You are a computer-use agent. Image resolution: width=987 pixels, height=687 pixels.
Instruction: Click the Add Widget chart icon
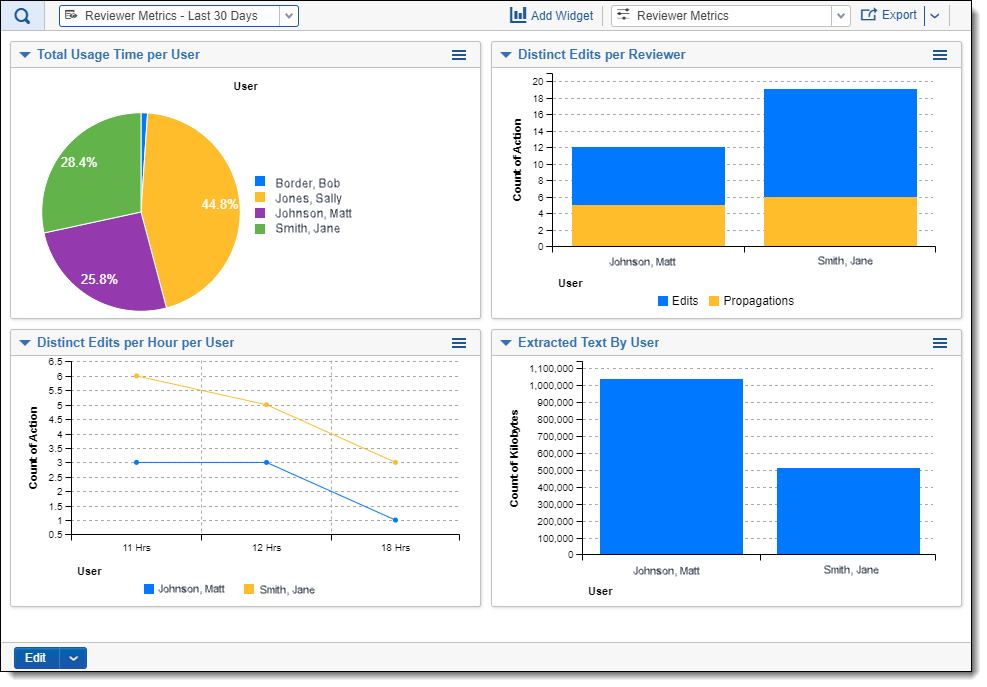[x=518, y=15]
